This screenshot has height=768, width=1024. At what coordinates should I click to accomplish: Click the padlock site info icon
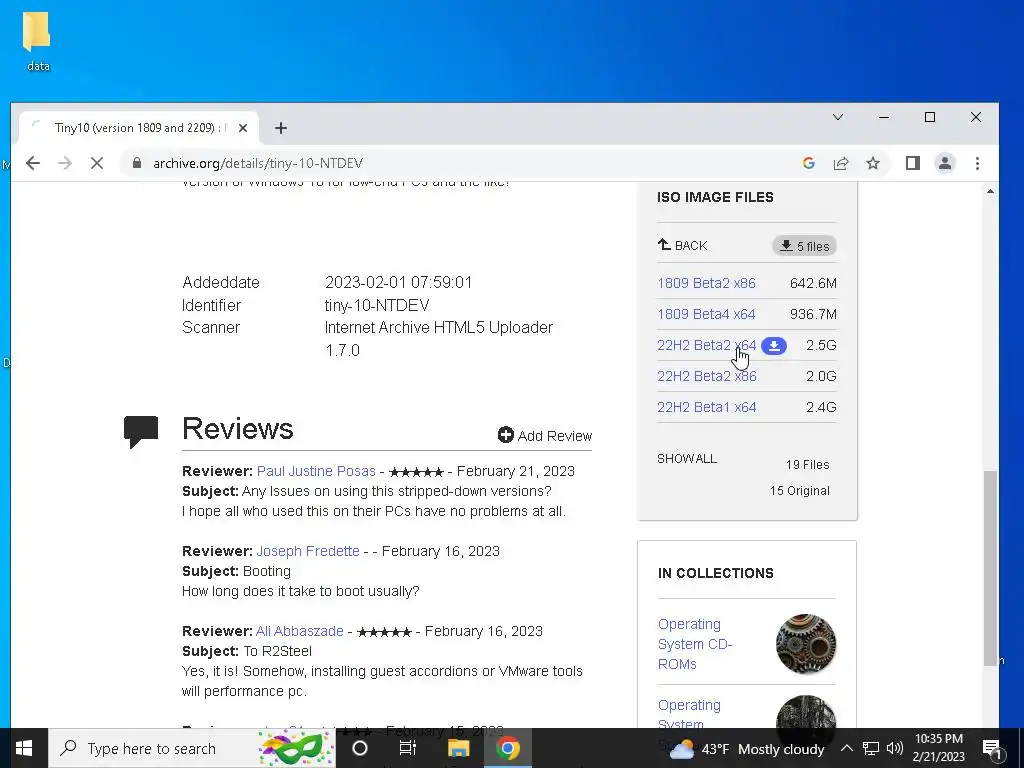(136, 163)
